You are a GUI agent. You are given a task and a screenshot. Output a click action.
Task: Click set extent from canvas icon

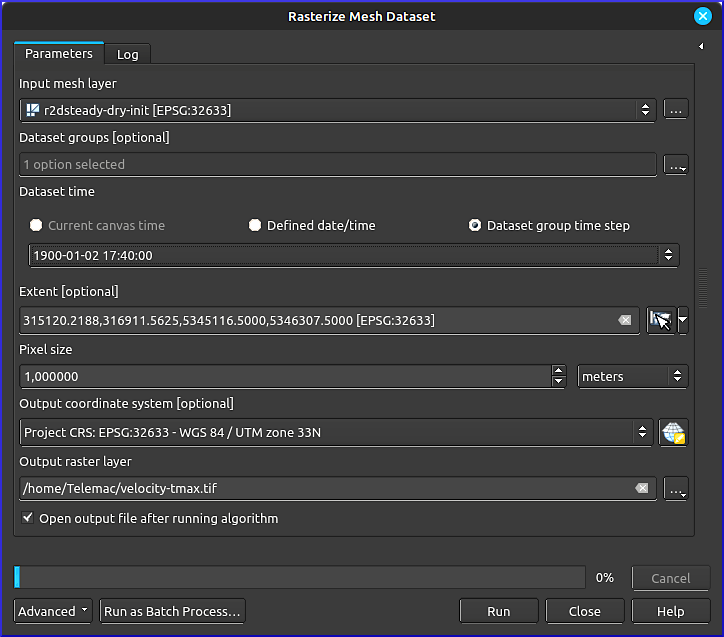(661, 320)
